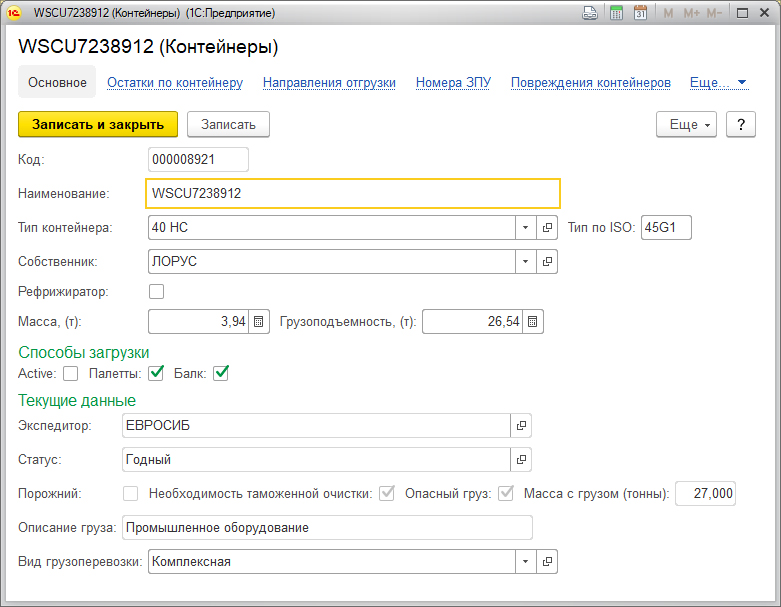Click the print icon in title bar
This screenshot has height=607, width=781.
tap(590, 13)
